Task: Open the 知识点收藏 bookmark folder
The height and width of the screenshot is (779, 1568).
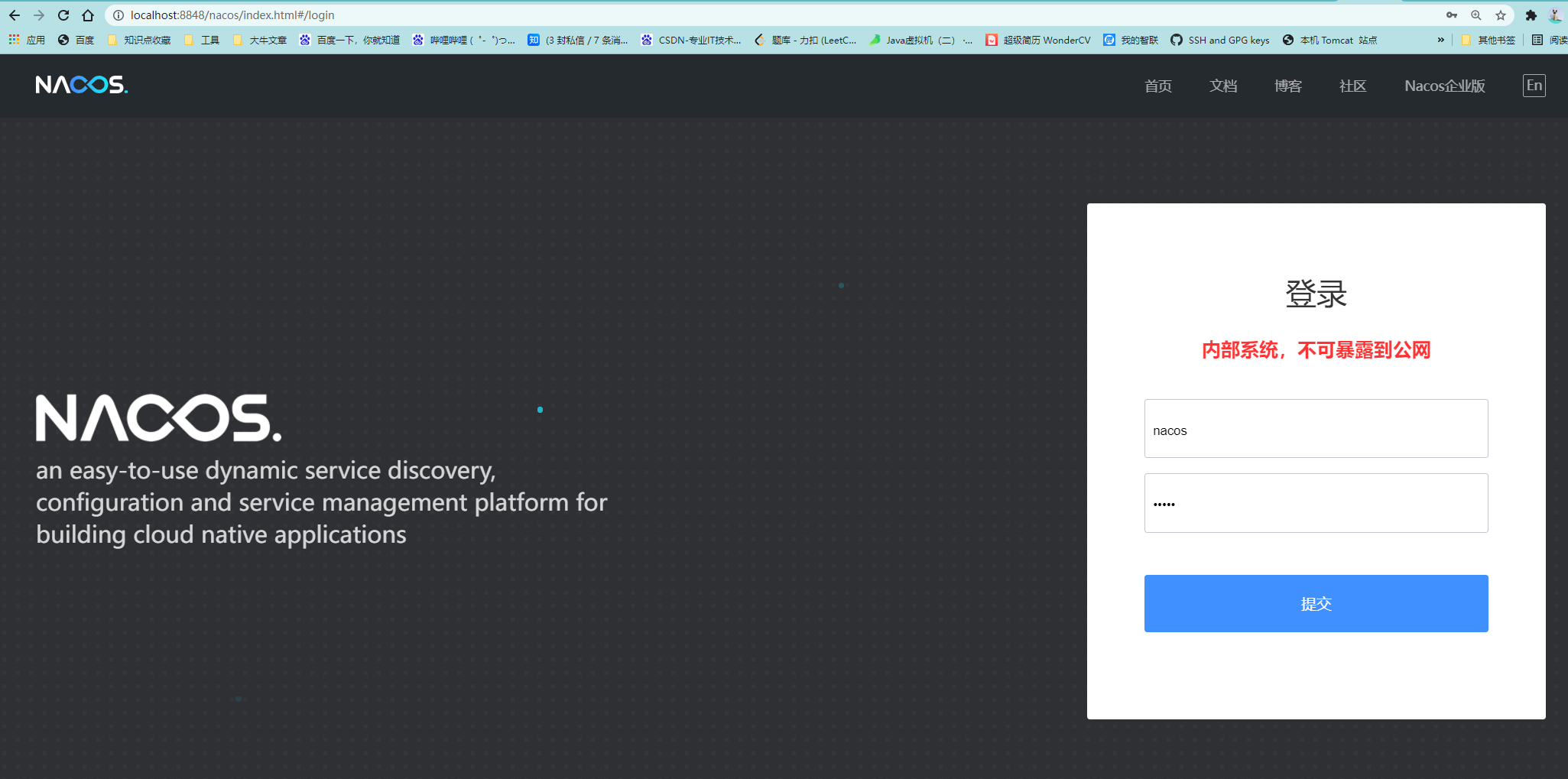Action: [139, 40]
